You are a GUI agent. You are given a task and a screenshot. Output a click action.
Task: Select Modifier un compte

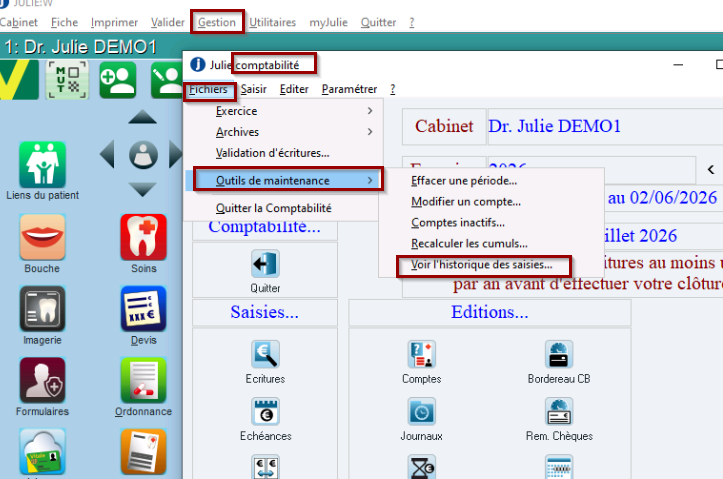tap(492, 201)
